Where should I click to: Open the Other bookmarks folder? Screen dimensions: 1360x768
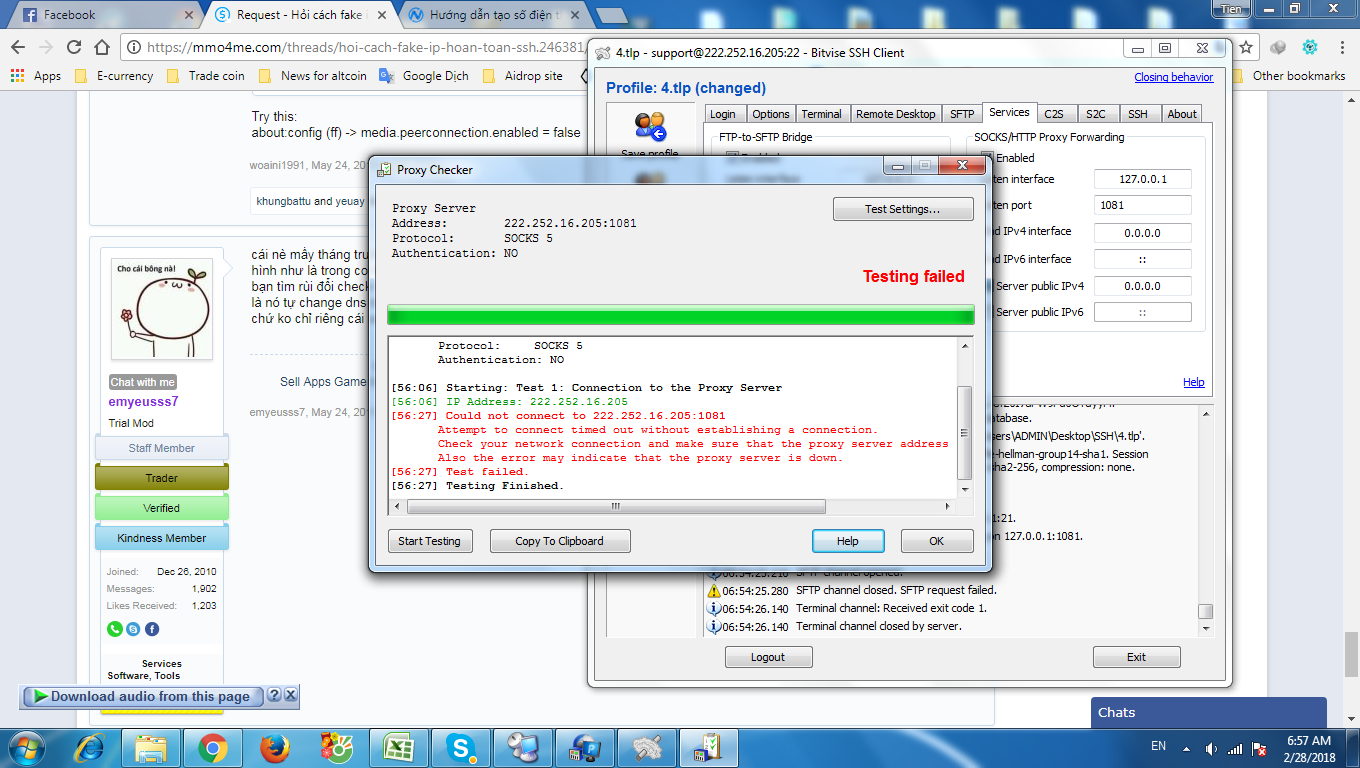point(1289,76)
